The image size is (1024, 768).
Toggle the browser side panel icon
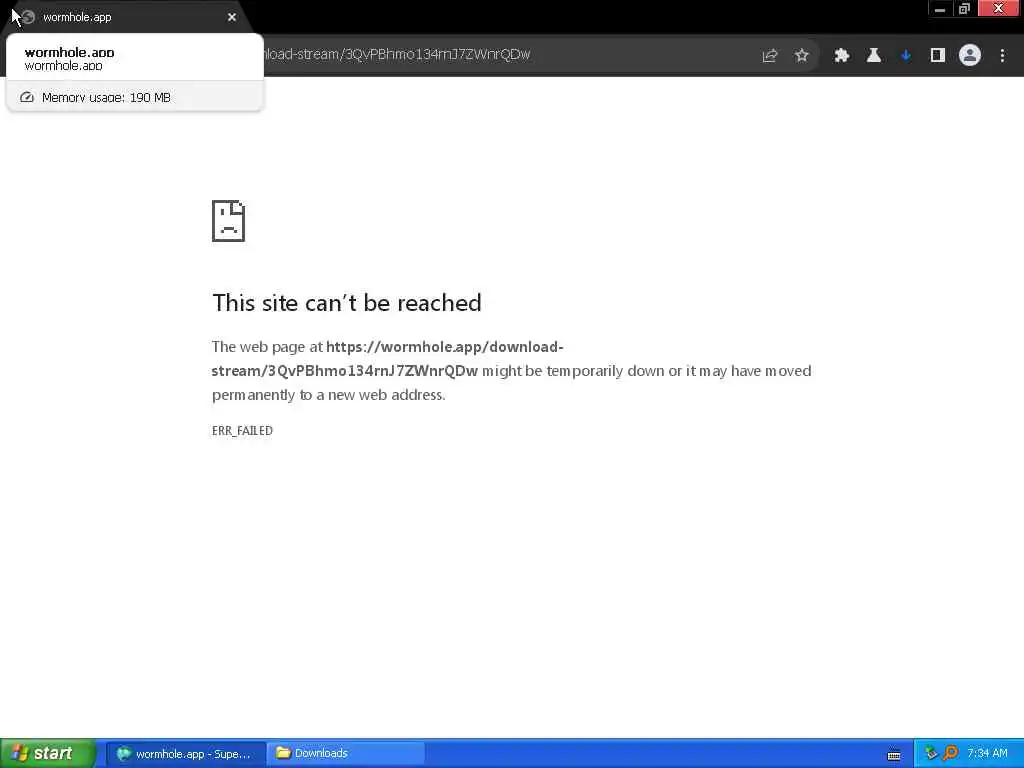938,56
